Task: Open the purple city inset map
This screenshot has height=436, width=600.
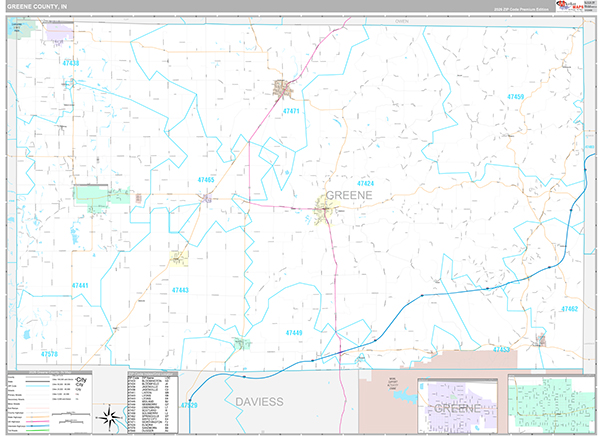Action: pyautogui.click(x=458, y=406)
